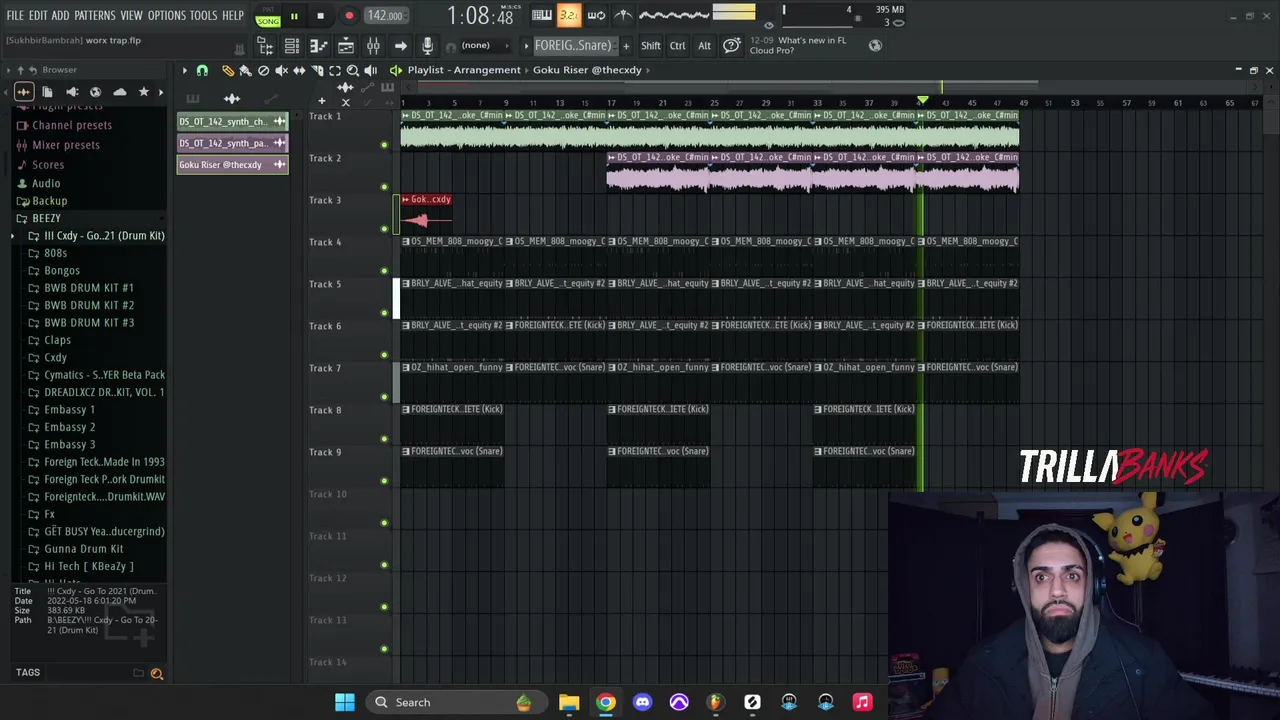Select the playlist delete tool
Screen dimensions: 1280x720
[x=263, y=70]
